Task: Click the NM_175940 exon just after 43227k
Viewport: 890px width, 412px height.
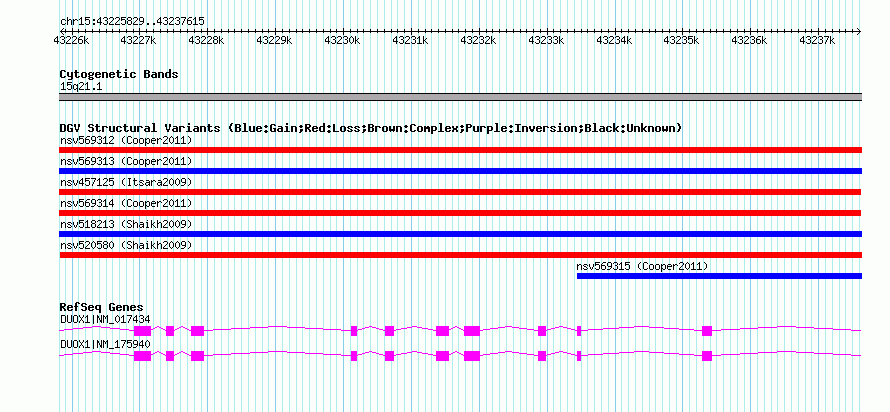Action: click(142, 356)
